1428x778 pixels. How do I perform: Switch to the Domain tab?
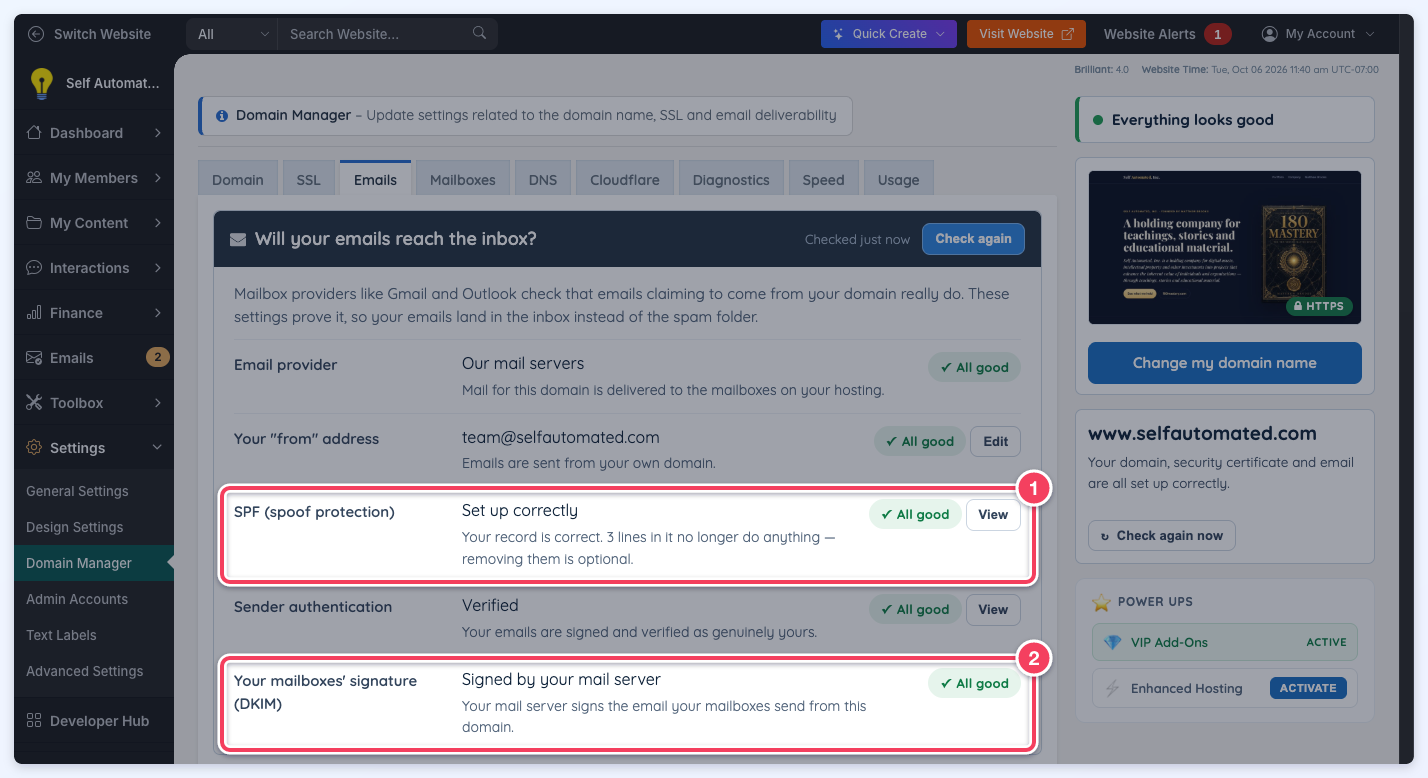tap(238, 180)
